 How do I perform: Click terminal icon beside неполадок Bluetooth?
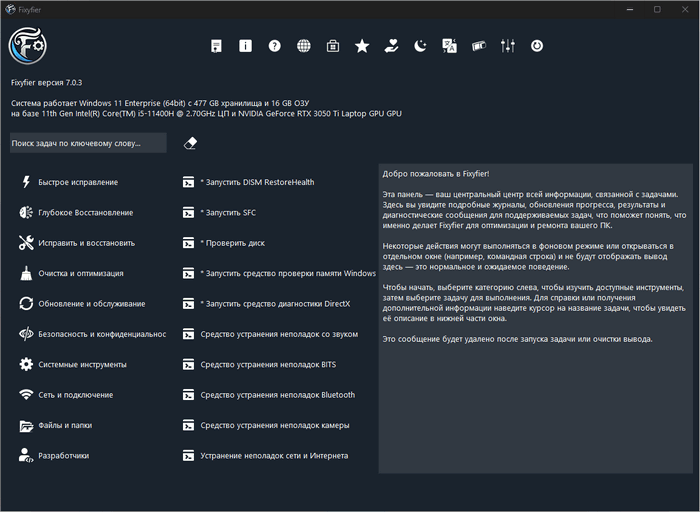[188, 395]
